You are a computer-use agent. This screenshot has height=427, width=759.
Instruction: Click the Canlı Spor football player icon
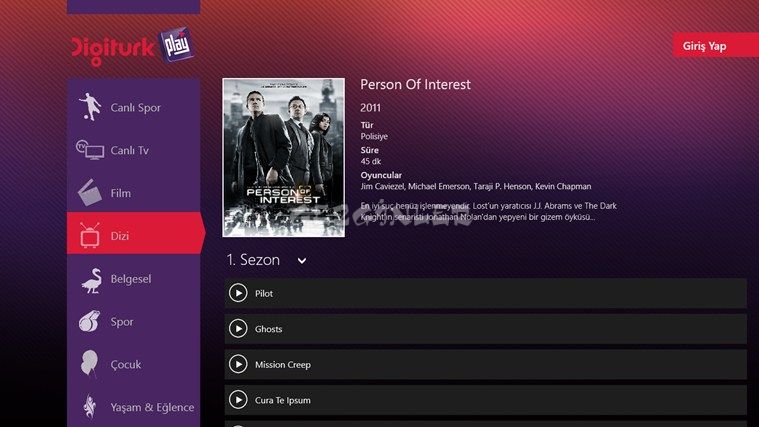click(x=90, y=107)
